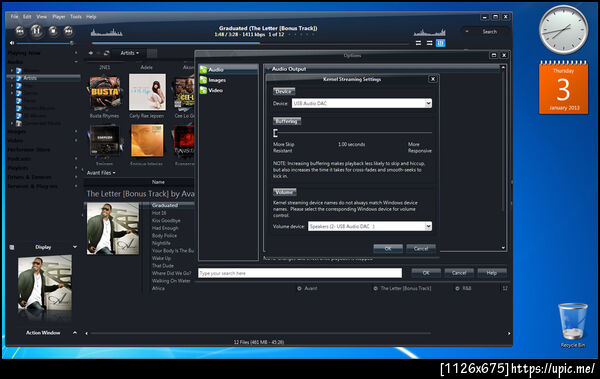Expand the Podcasts sidebar section

76,158
